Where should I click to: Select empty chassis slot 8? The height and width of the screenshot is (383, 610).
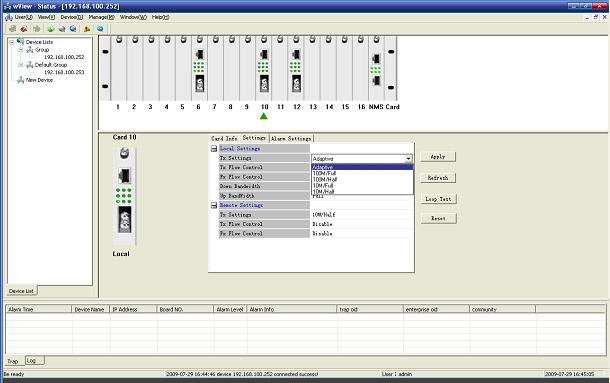coord(231,68)
